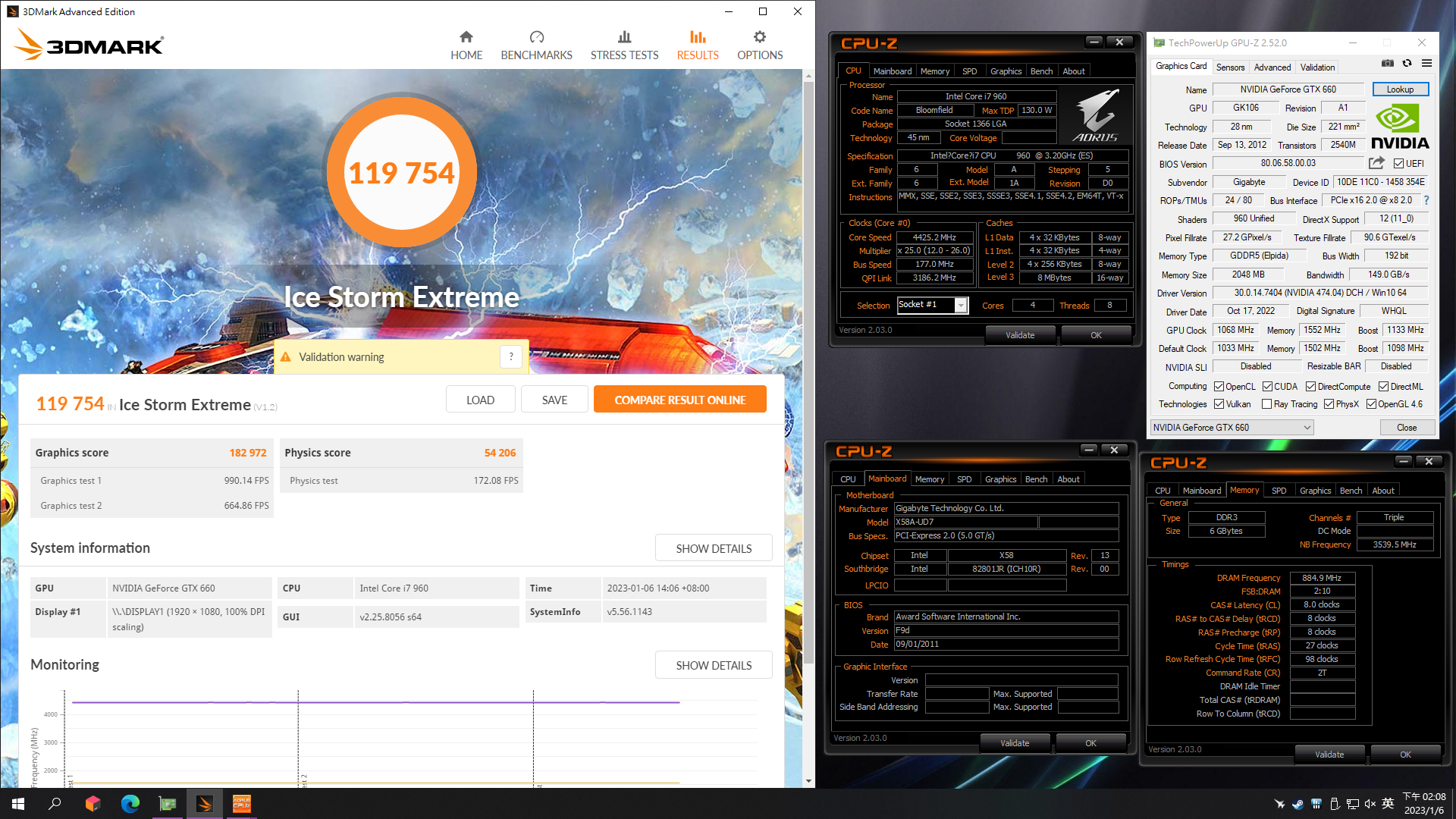The image size is (1456, 819).
Task: Toggle DirectML checkbox
Action: [1383, 387]
